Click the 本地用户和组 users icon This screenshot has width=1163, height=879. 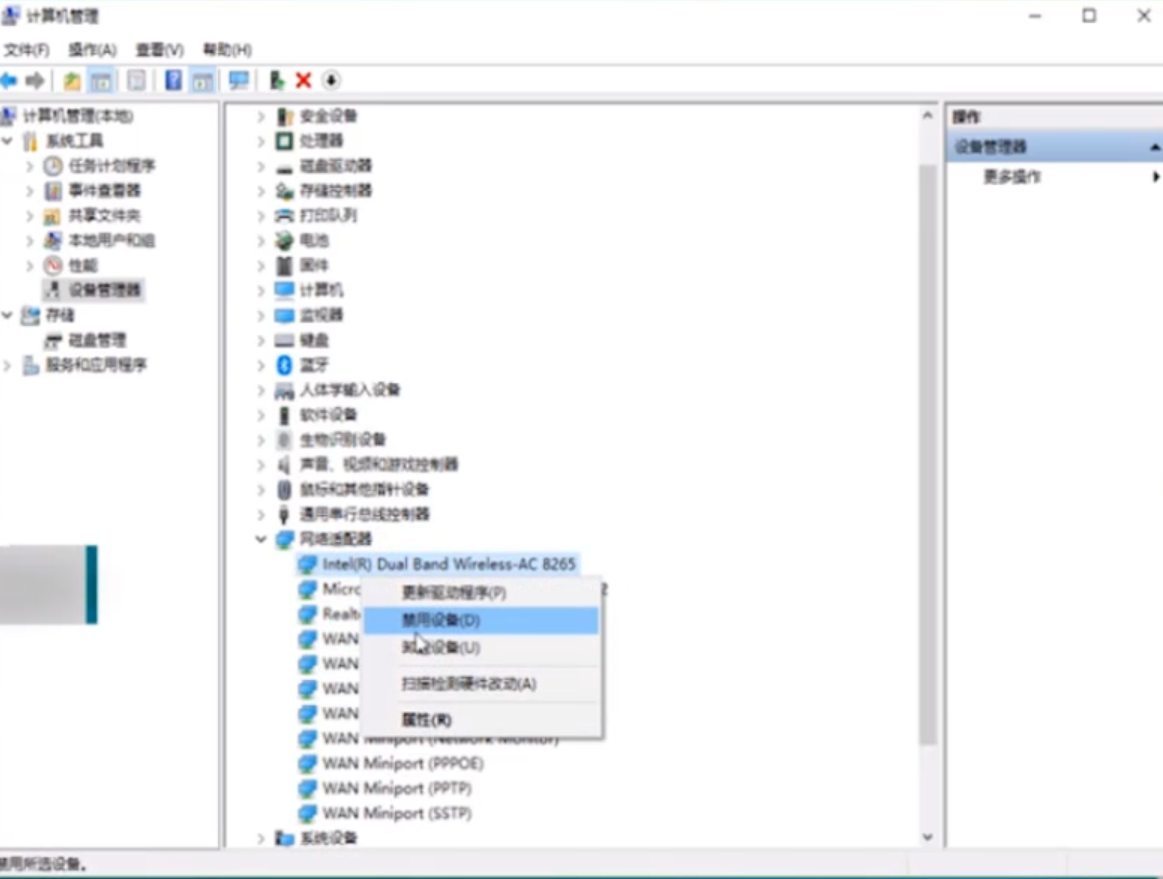(53, 240)
